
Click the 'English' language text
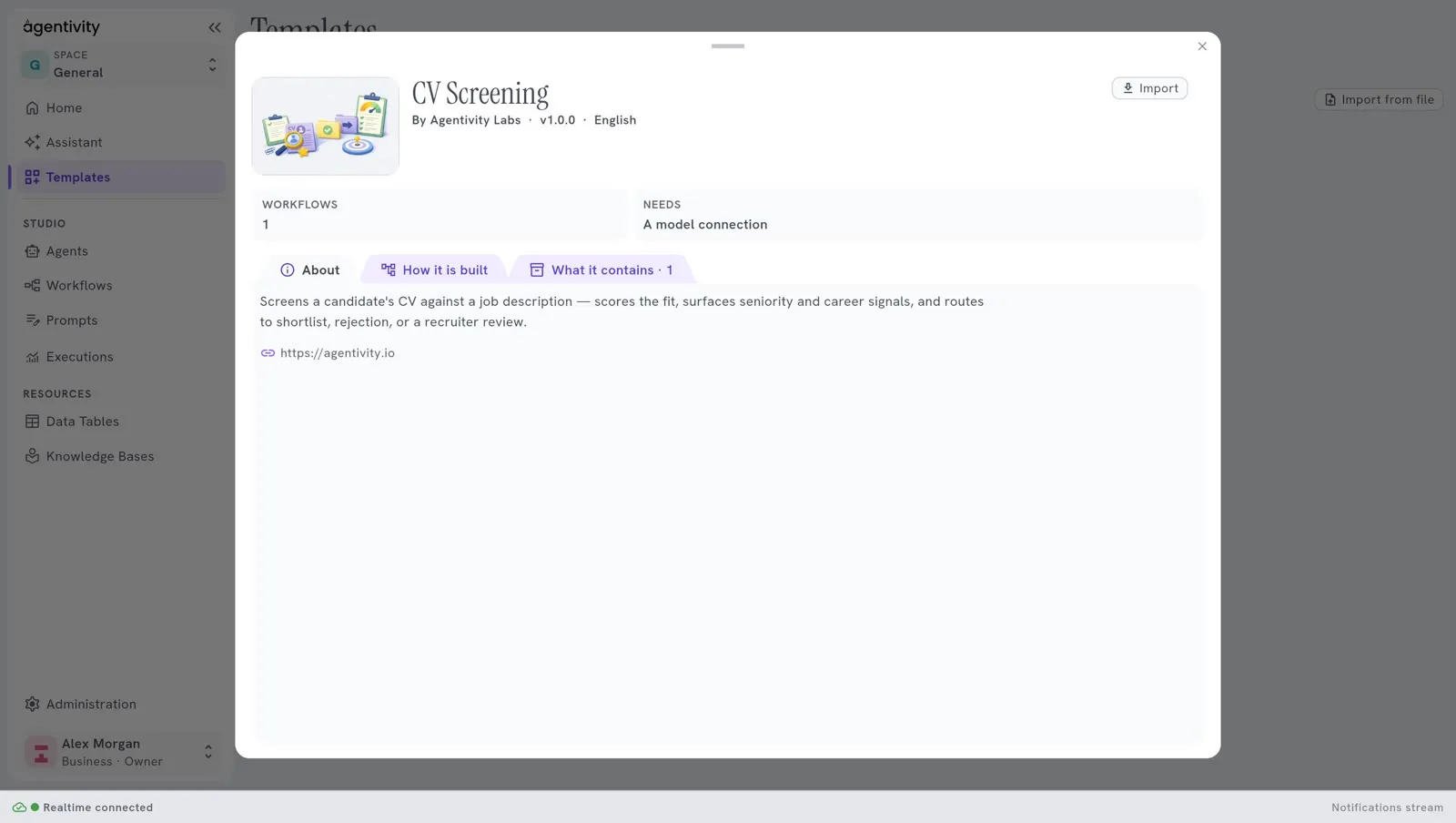615,120
